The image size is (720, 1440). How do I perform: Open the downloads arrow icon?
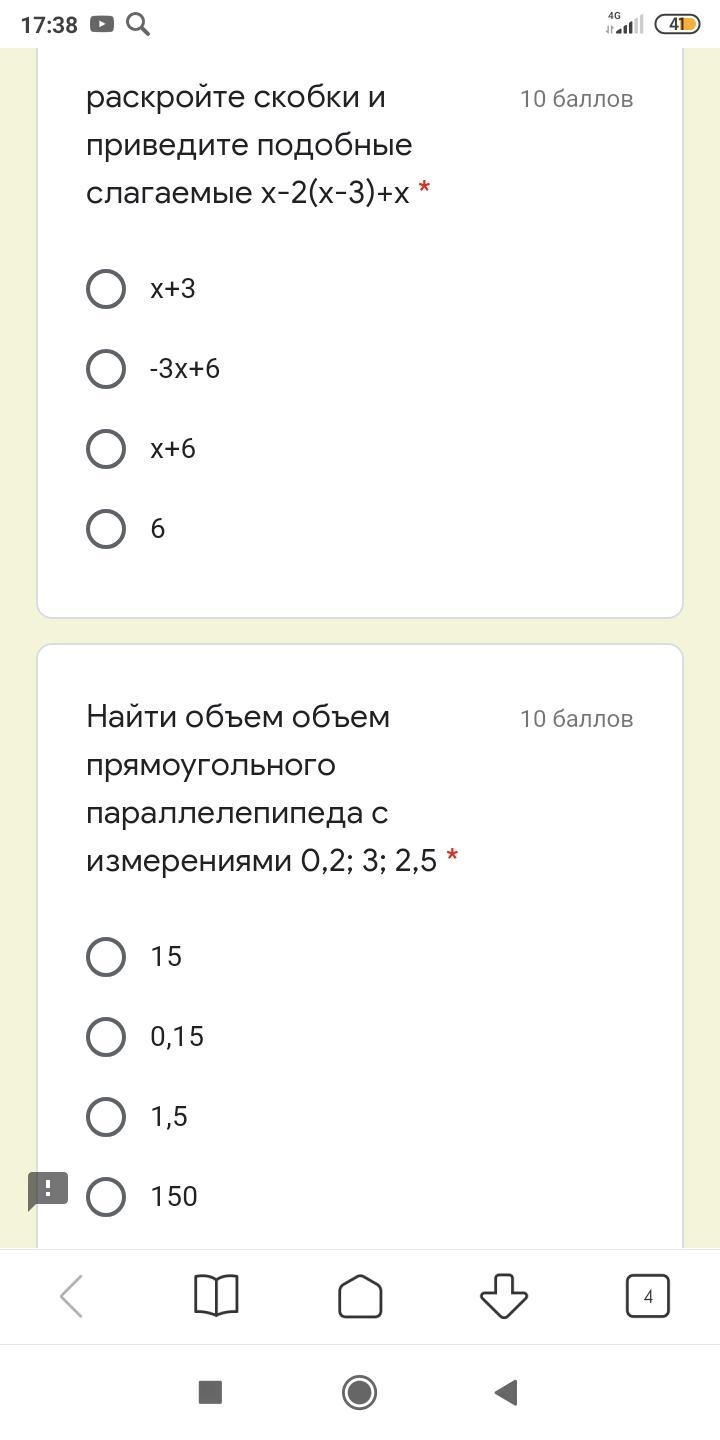(x=504, y=1297)
